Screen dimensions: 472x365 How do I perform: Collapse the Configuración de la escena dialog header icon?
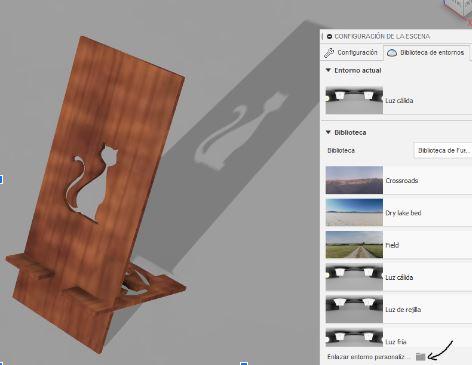click(329, 36)
